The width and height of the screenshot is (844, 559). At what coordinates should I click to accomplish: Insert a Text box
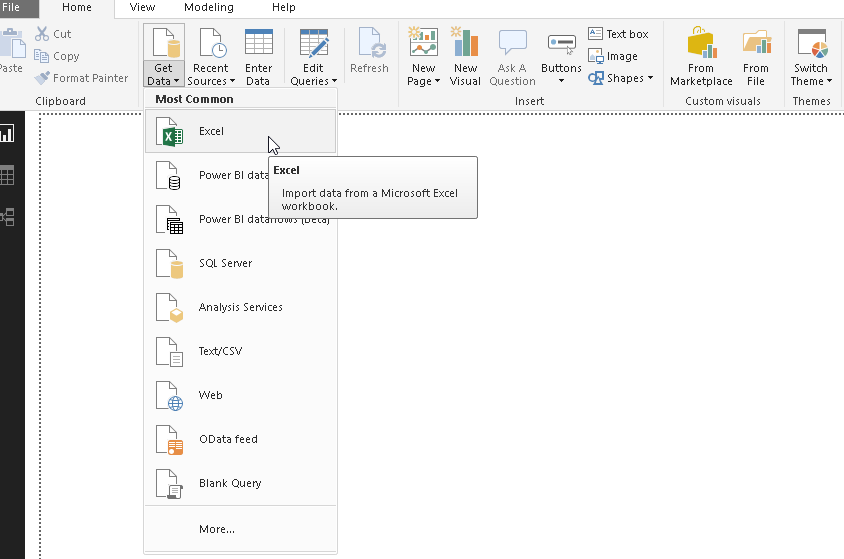pos(618,34)
